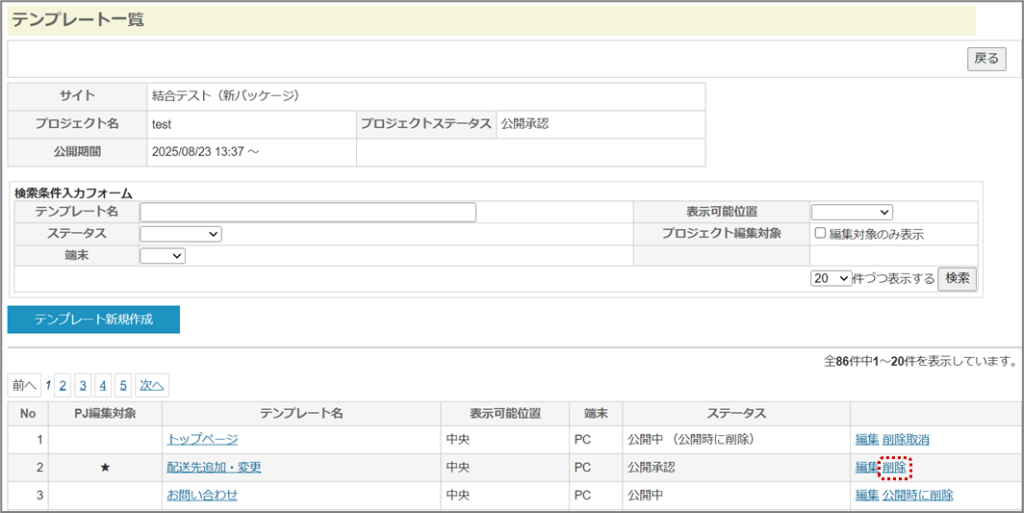Go to the 前へ previous page
This screenshot has height=513, width=1024.
click(25, 385)
